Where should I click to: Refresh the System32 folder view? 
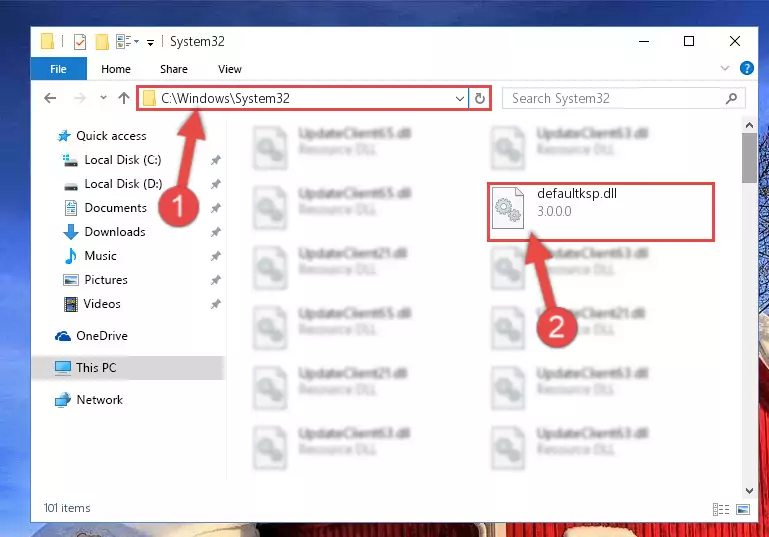pyautogui.click(x=480, y=99)
